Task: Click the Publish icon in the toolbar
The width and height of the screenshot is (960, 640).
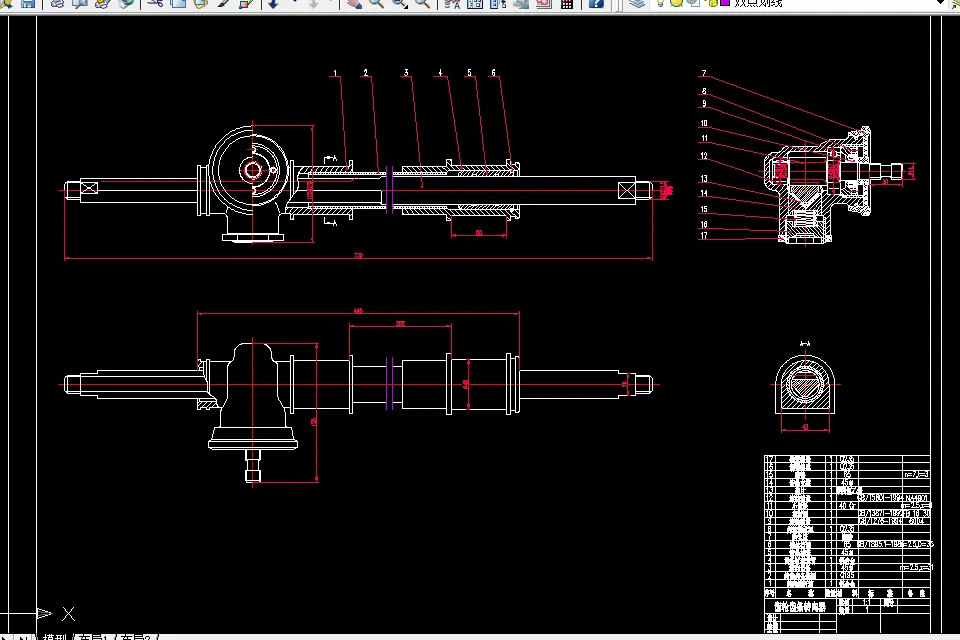Action: tap(103, 3)
